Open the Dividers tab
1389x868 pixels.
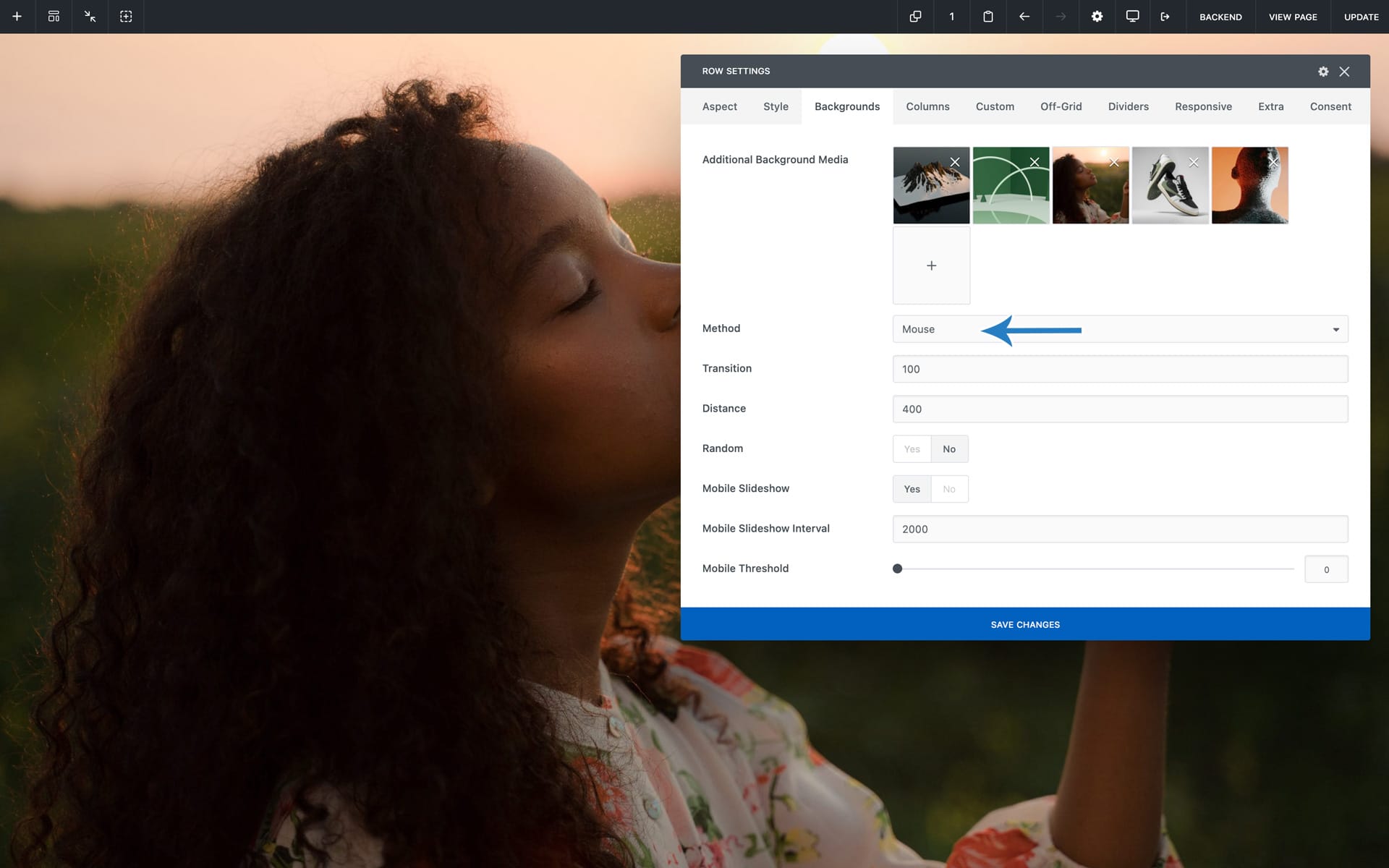(1127, 107)
